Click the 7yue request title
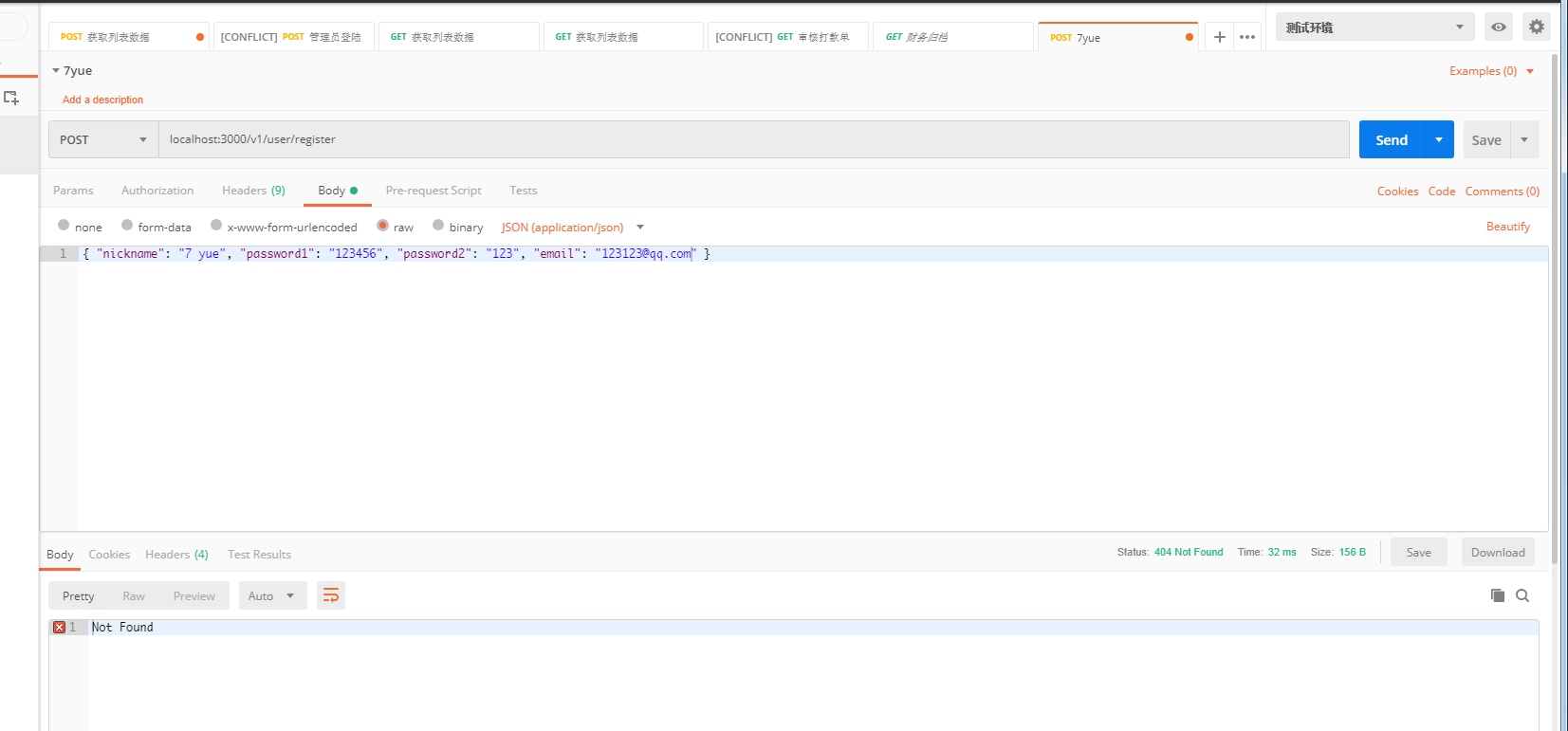Image resolution: width=1568 pixels, height=731 pixels. pos(78,71)
